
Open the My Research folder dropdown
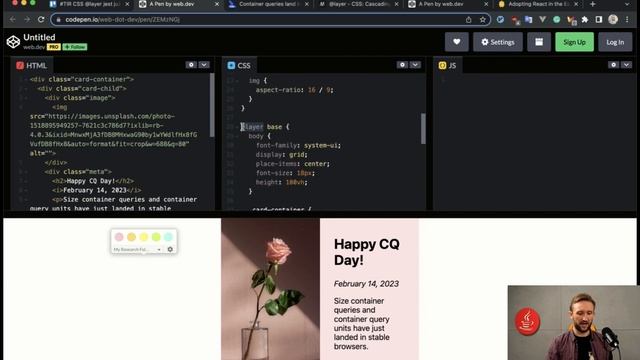coord(138,249)
